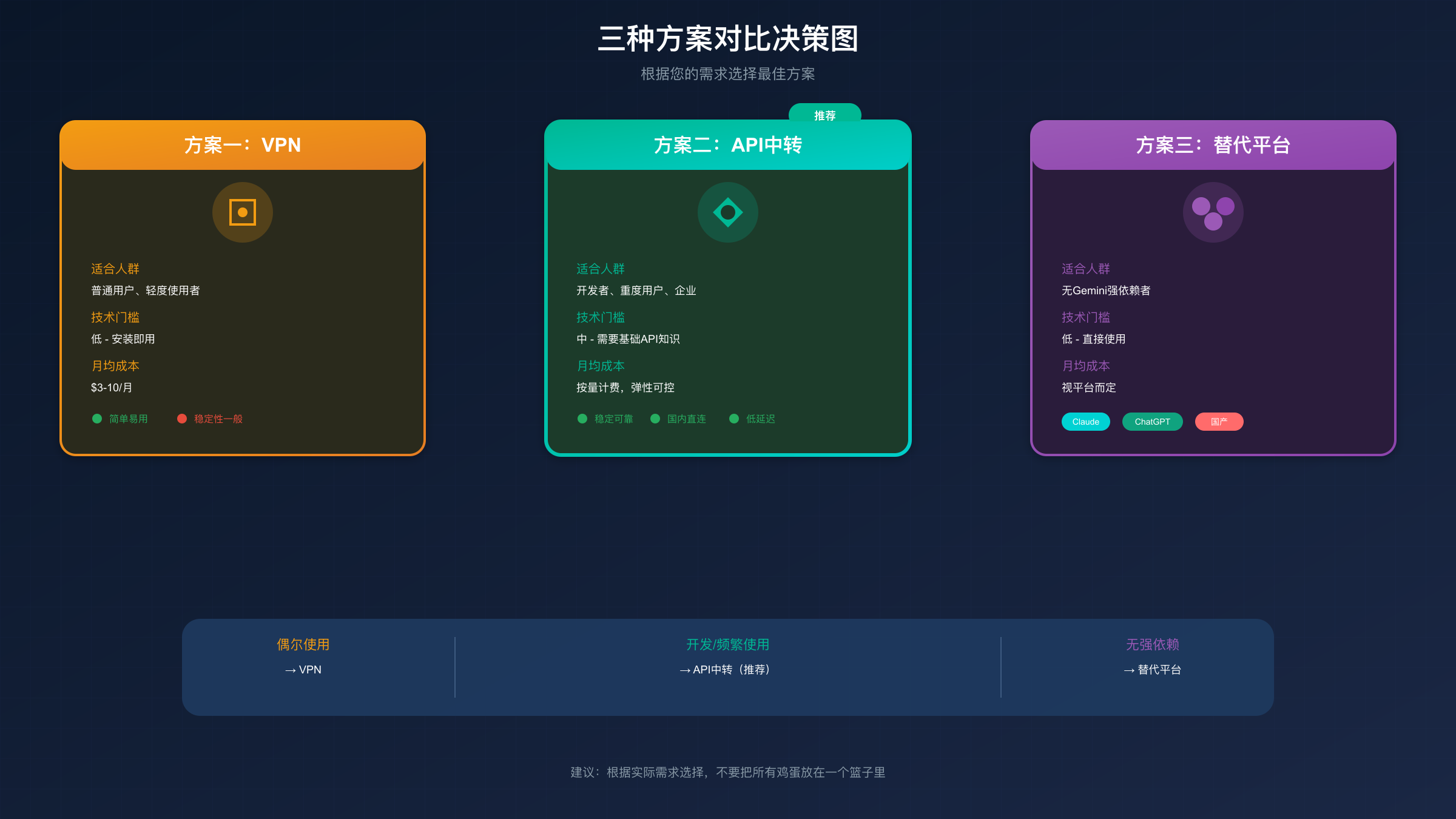1456x819 pixels.
Task: Click the VPN shield icon on 方案一 card
Action: [242, 212]
